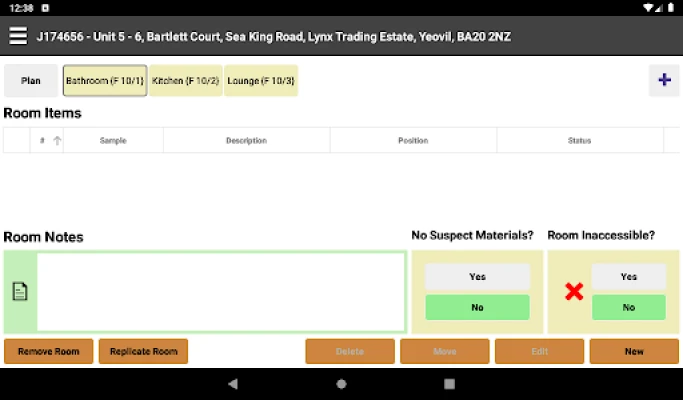
Task: Tap the room notes document icon
Action: (20, 292)
